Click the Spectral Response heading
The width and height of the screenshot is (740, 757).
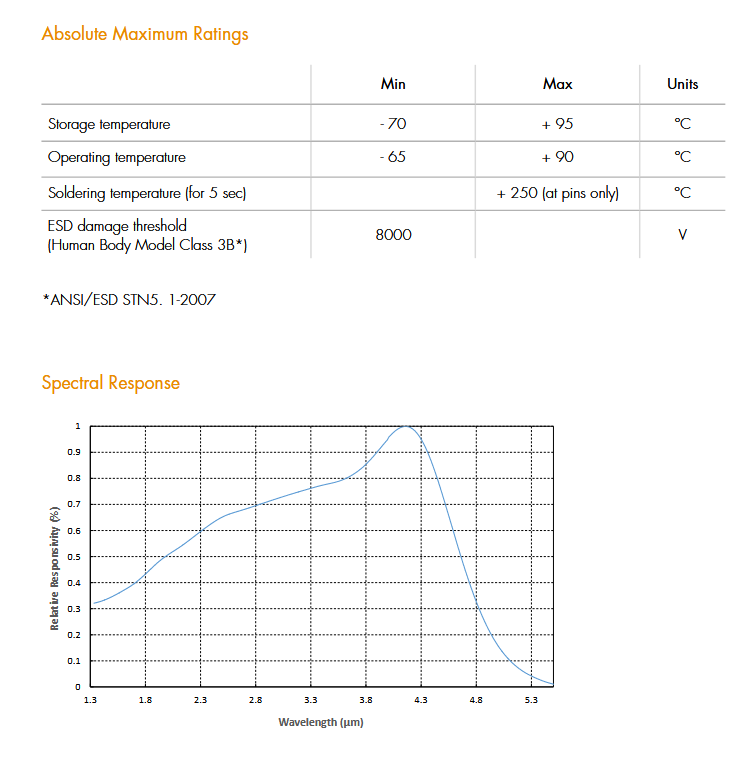(111, 383)
